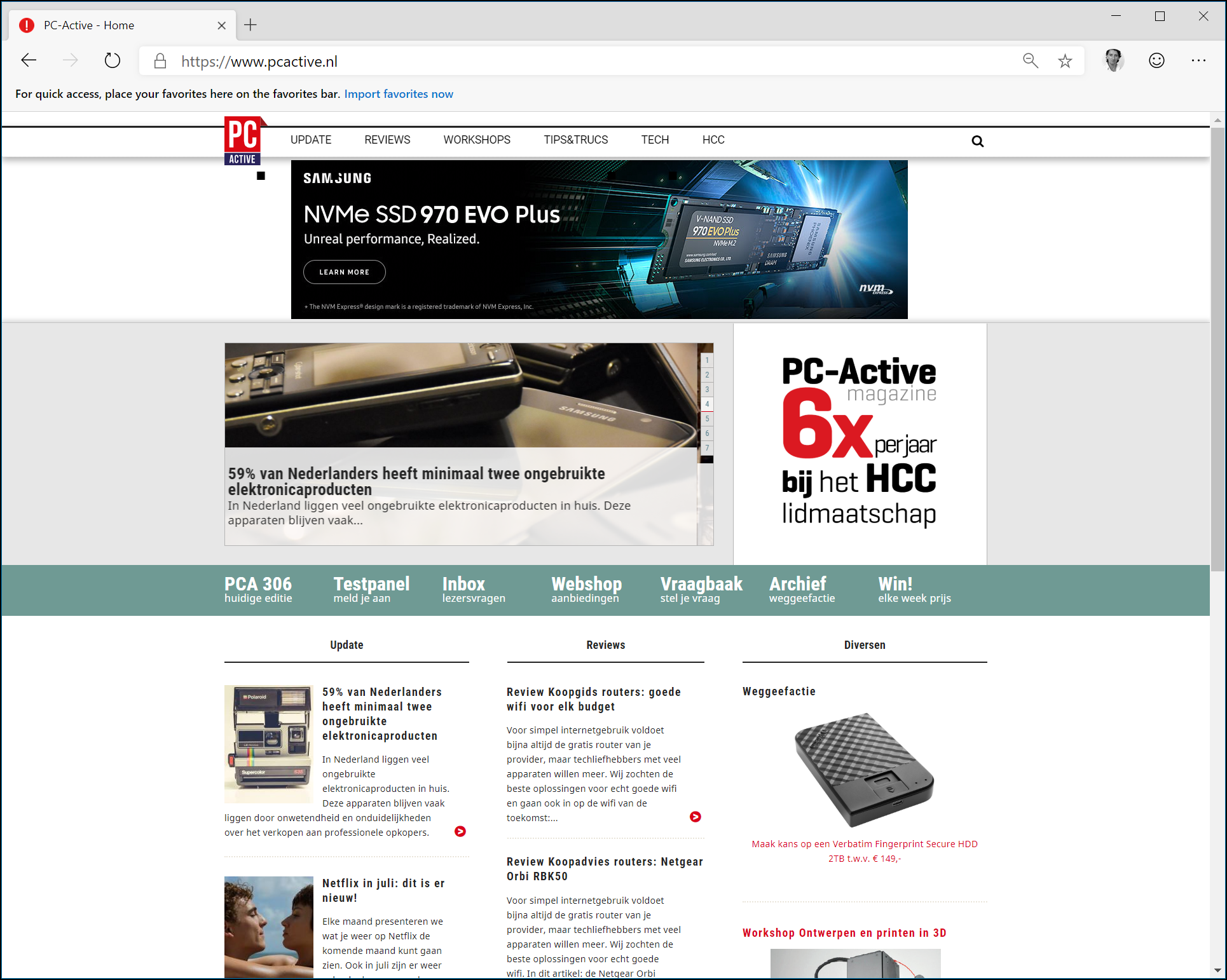1227x980 pixels.
Task: Open Review Koopadvies Netgear Orbi RBK50
Action: click(605, 869)
